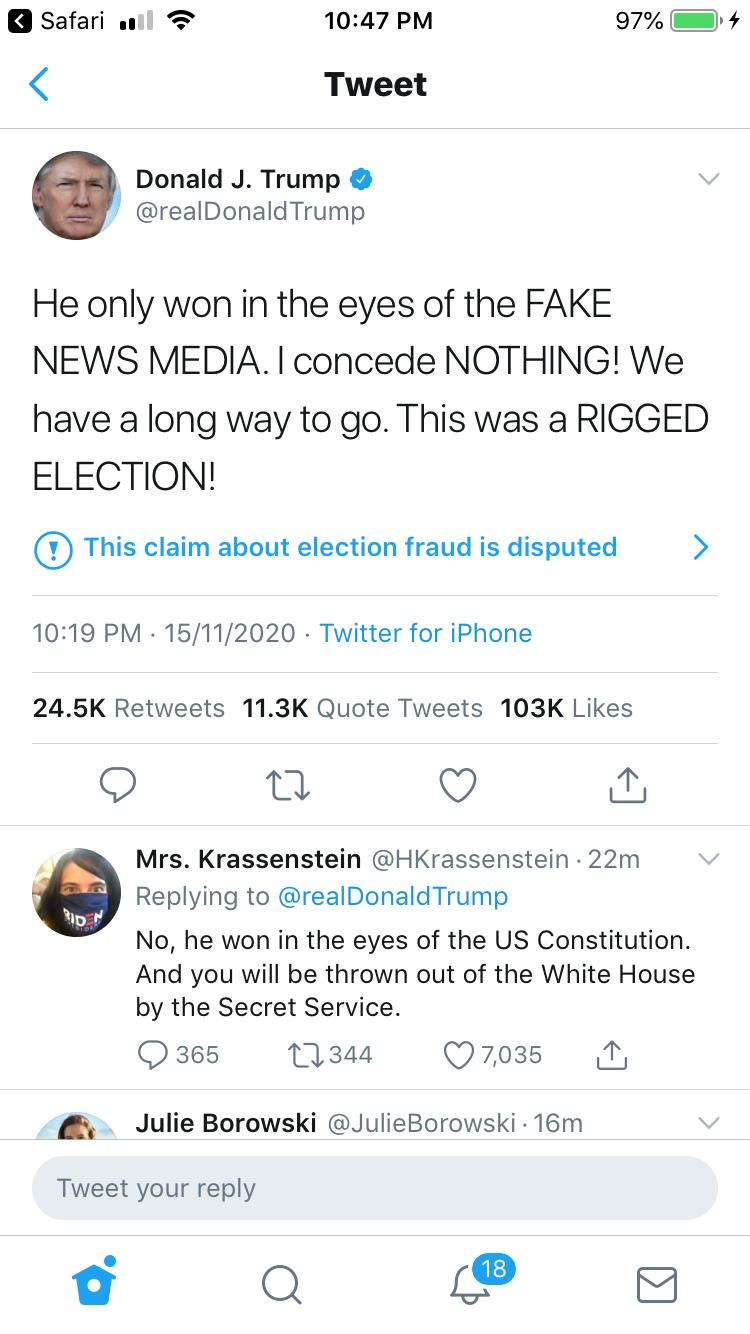Like the main tweet with heart icon
Image resolution: width=750 pixels, height=1334 pixels.
click(x=458, y=785)
